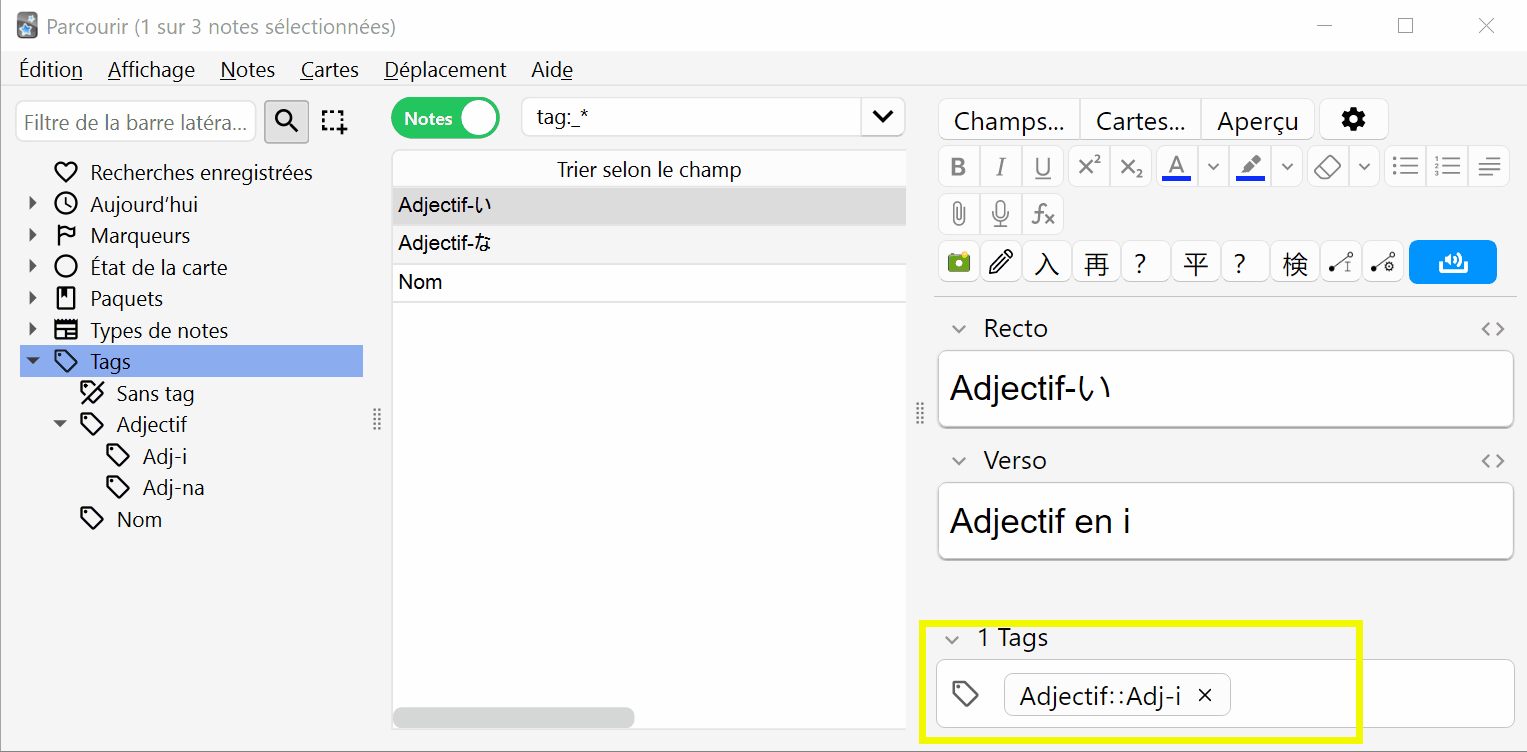Open the editor gear settings
Image resolution: width=1527 pixels, height=752 pixels.
pyautogui.click(x=1353, y=120)
